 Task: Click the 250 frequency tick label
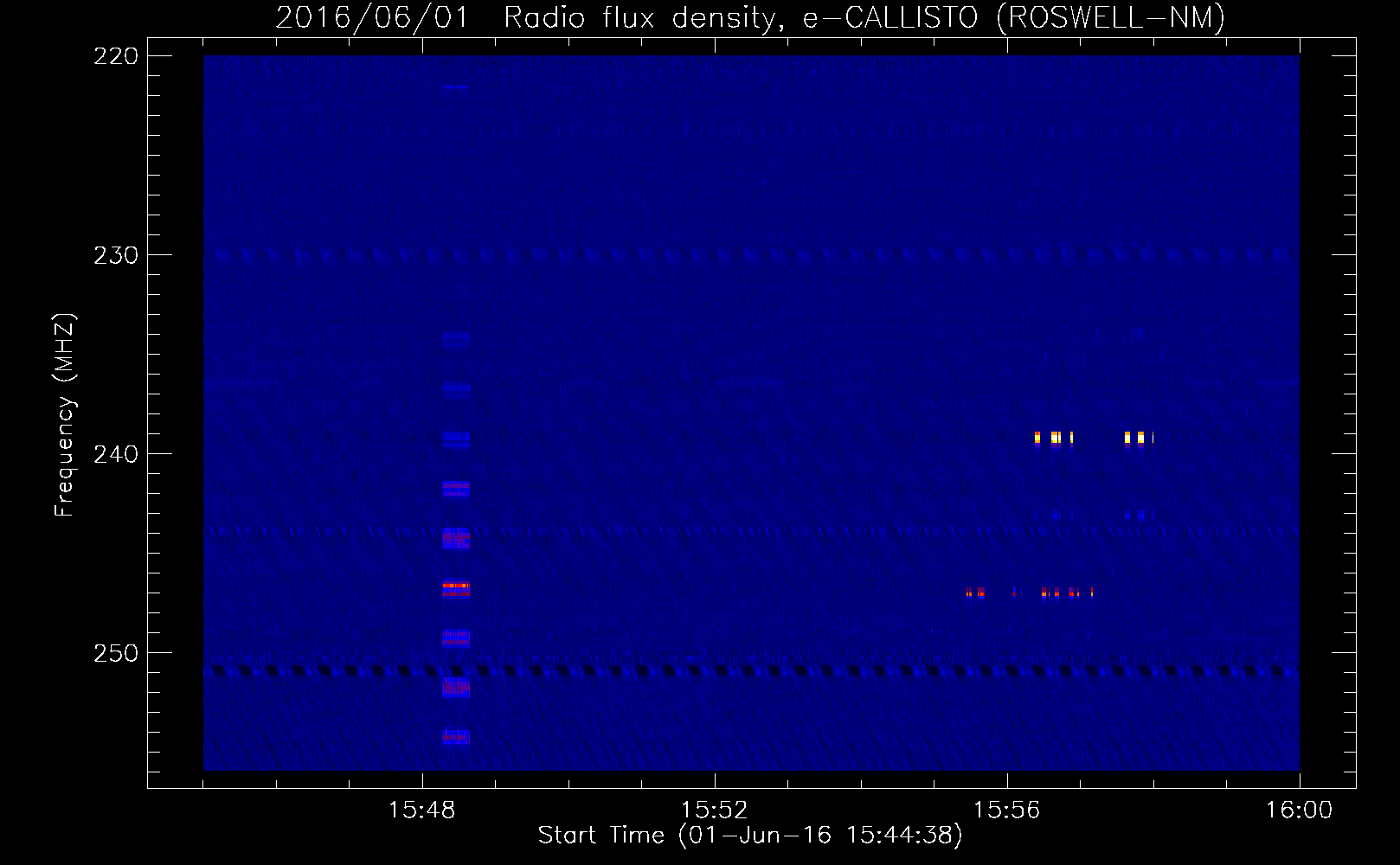(x=116, y=653)
